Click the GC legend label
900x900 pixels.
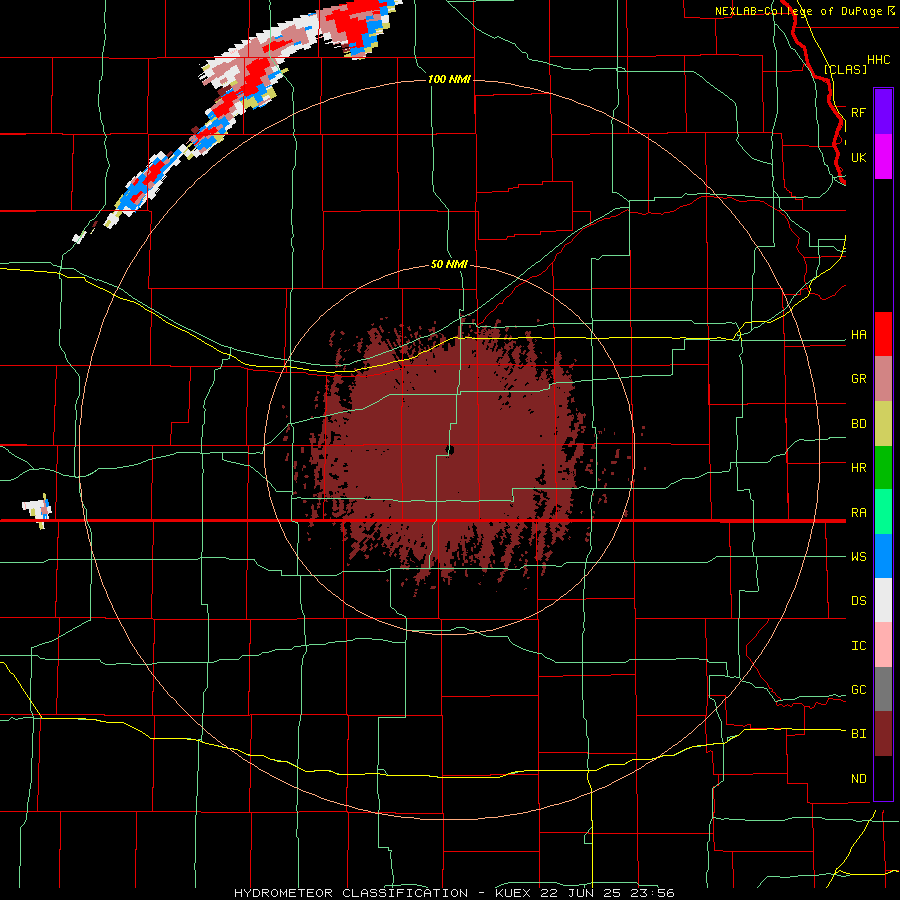(859, 690)
